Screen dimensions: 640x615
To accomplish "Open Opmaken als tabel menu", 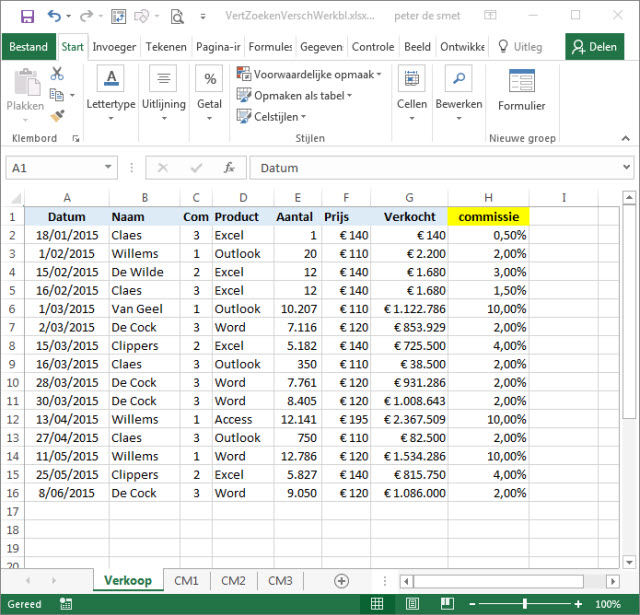I will (x=294, y=95).
